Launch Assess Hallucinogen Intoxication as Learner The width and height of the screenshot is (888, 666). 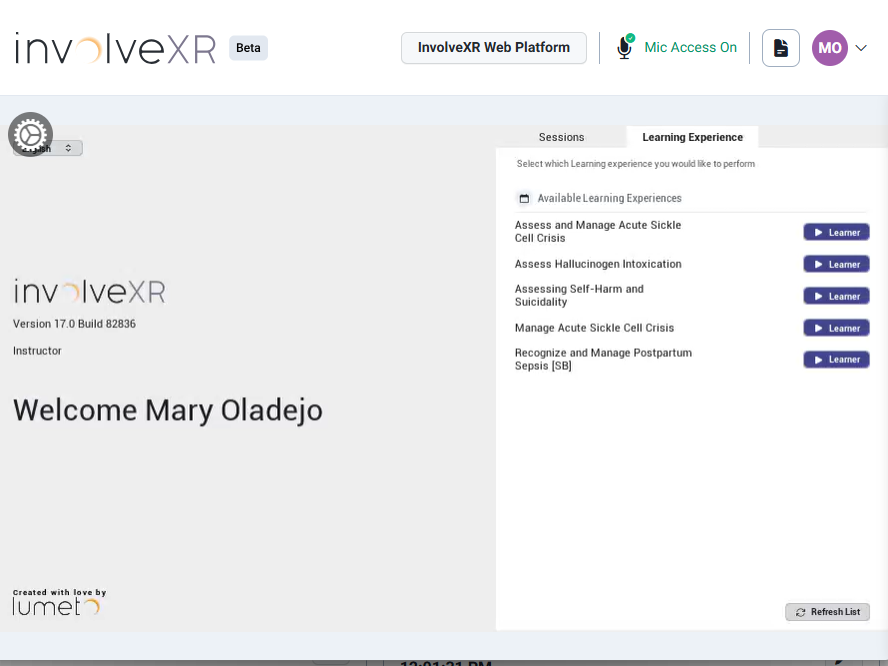[836, 264]
